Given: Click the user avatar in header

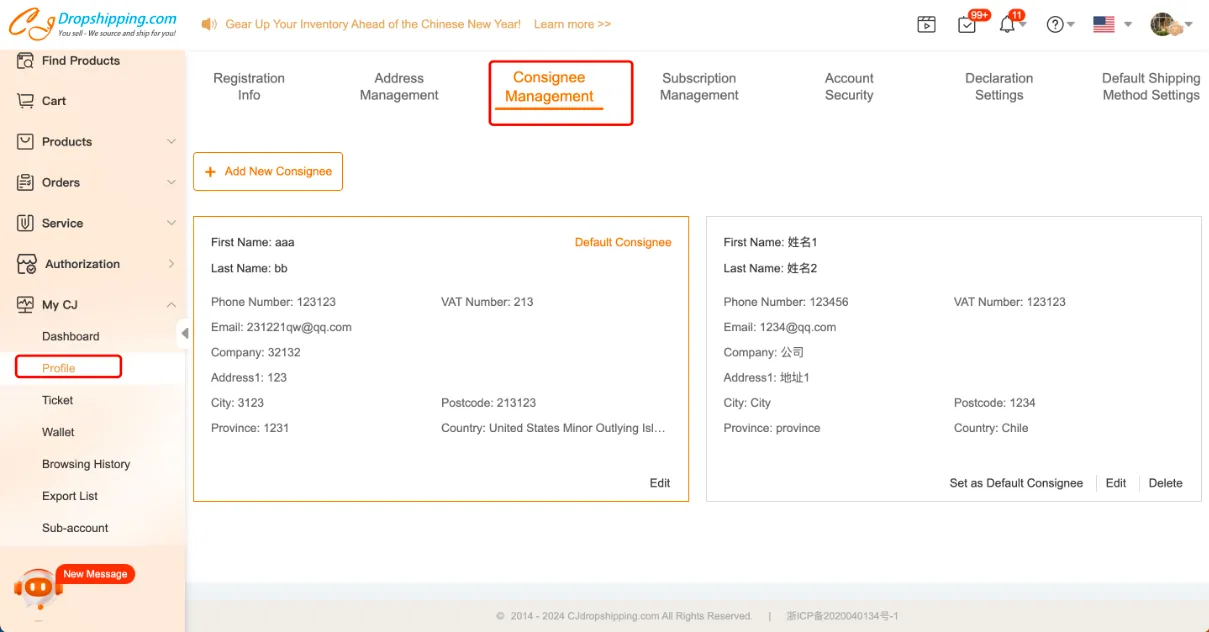Looking at the screenshot, I should click(1165, 25).
